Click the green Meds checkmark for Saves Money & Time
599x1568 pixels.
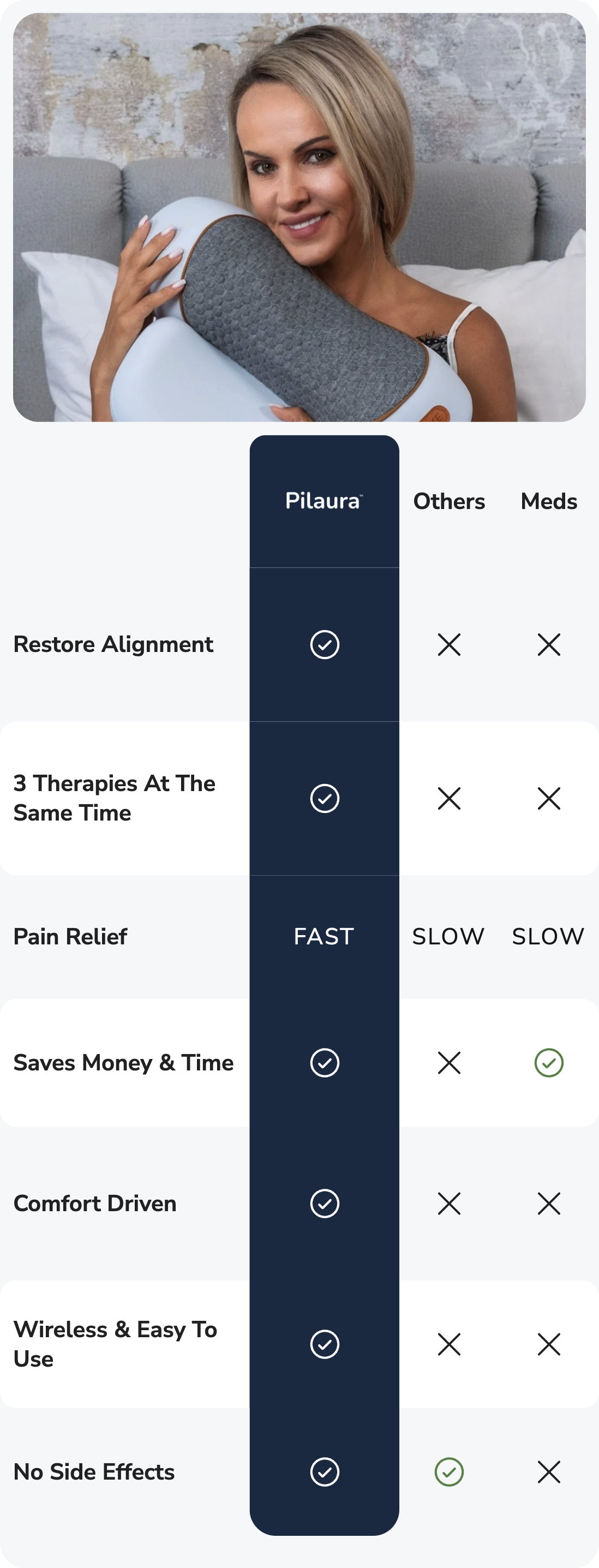point(548,1063)
